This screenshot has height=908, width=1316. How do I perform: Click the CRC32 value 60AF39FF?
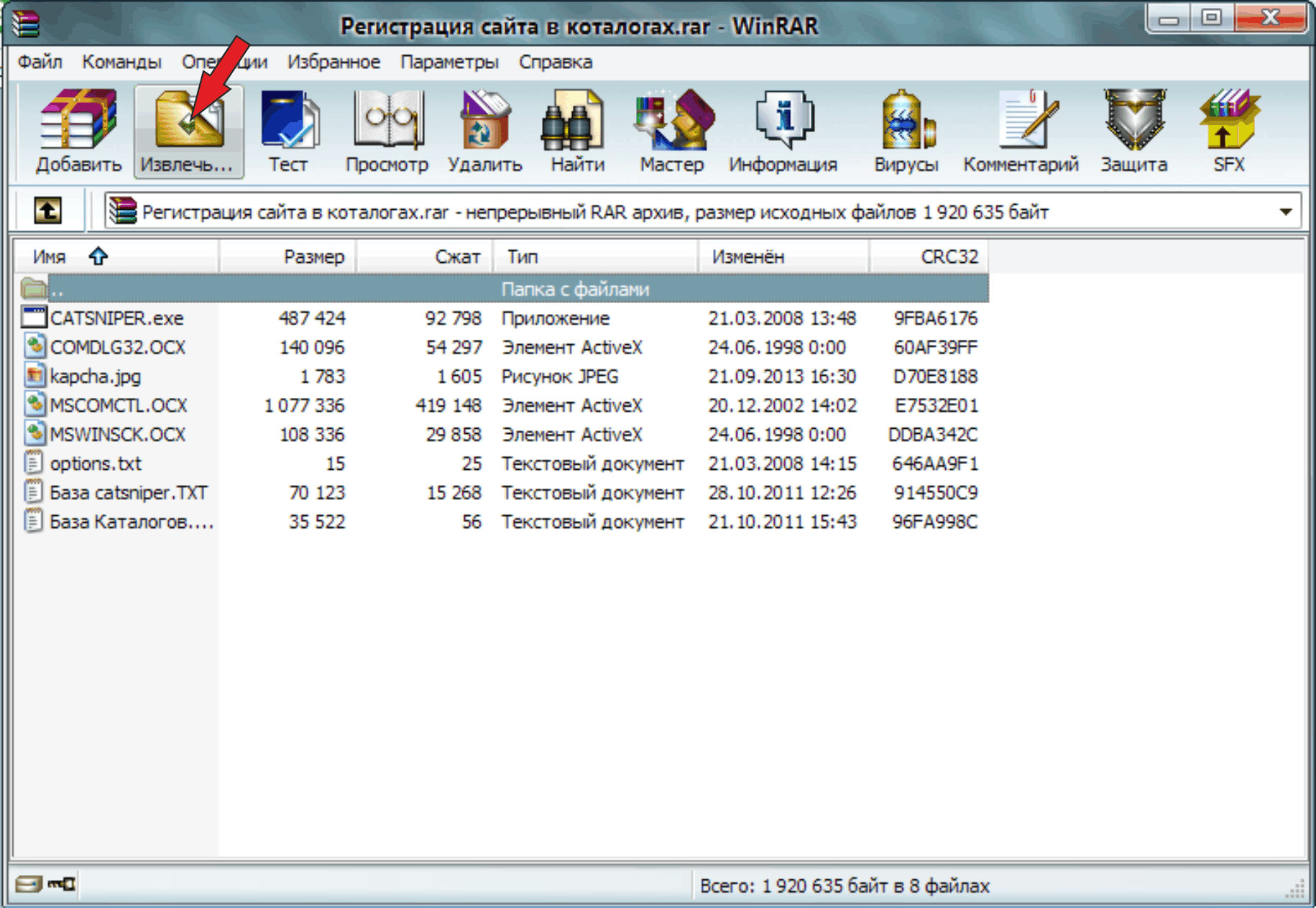(x=936, y=347)
